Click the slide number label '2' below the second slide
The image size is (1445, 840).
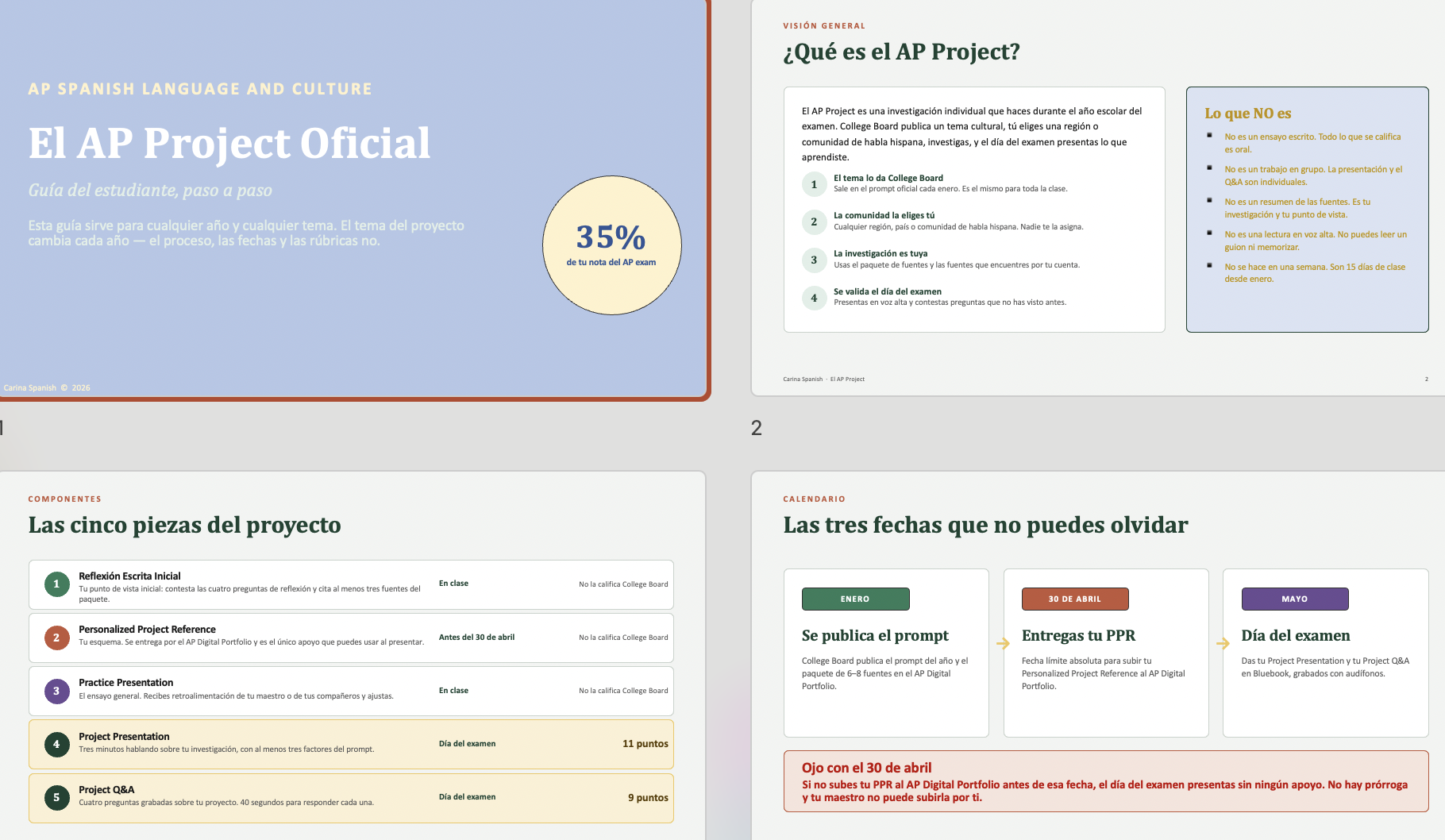coord(757,429)
